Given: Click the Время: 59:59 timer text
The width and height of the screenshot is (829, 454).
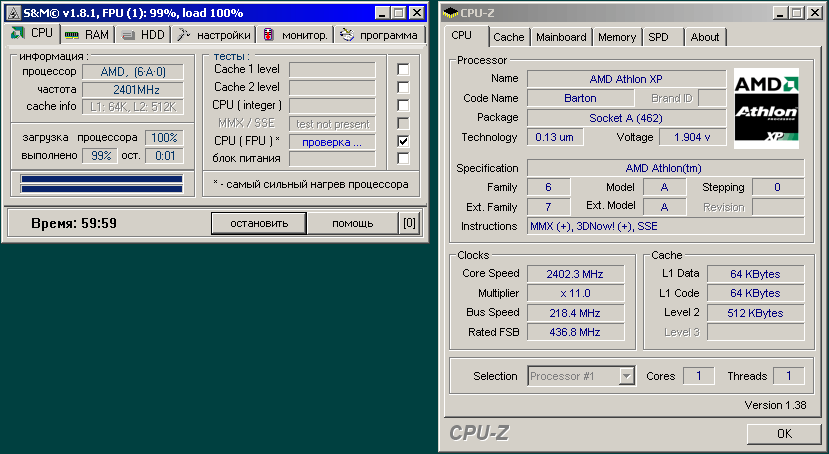Looking at the screenshot, I should click(74, 224).
